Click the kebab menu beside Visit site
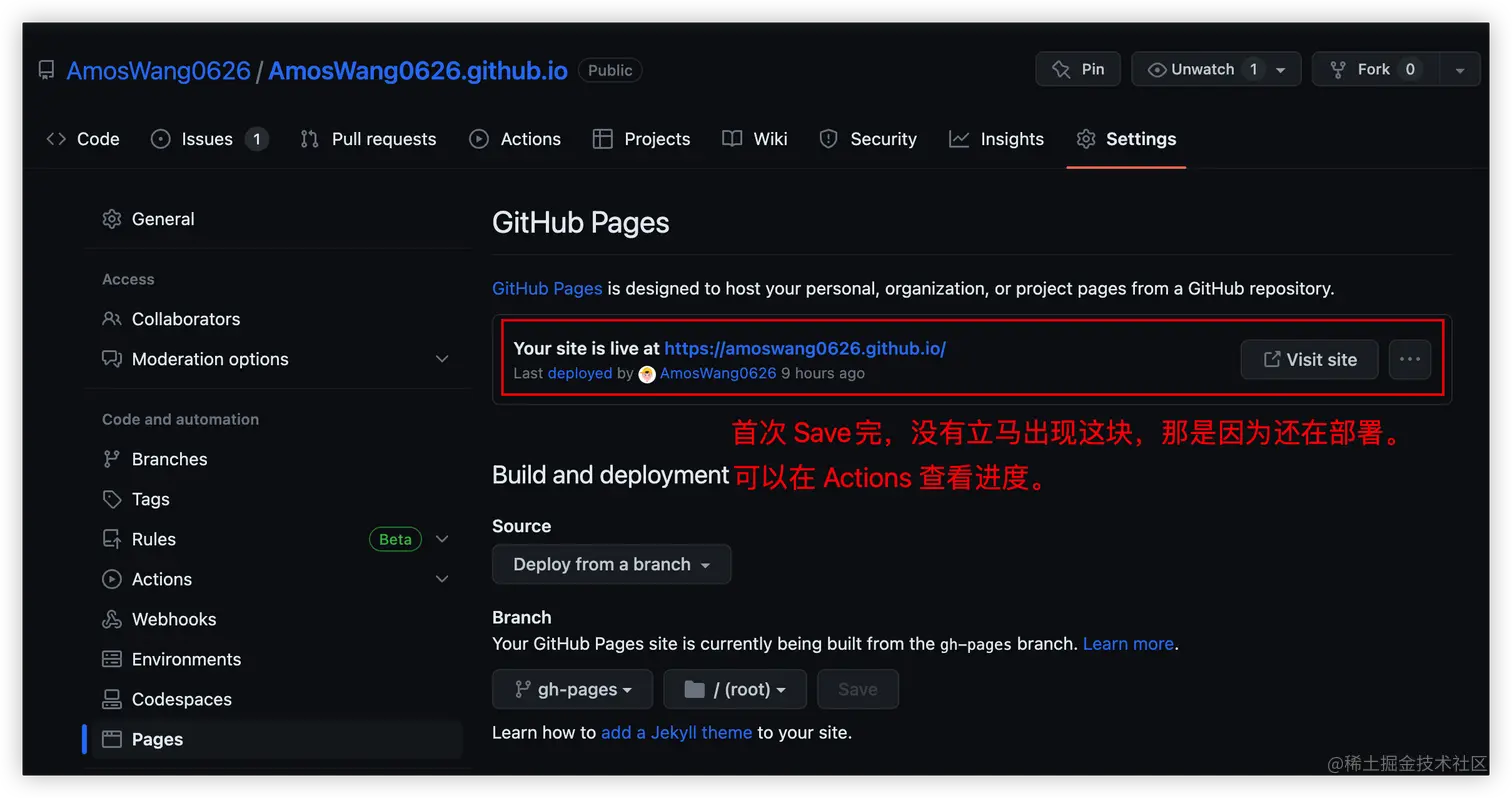The height and width of the screenshot is (798, 1512). tap(1409, 359)
